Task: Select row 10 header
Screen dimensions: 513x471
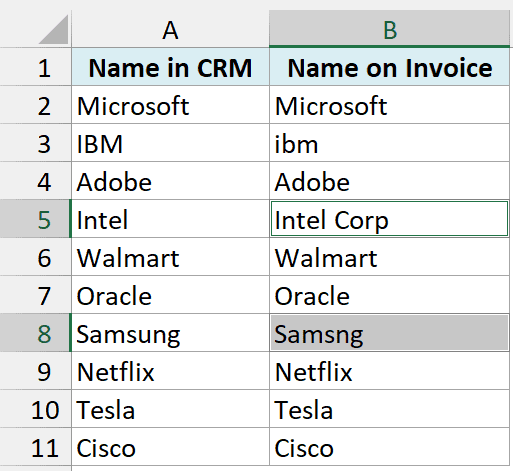Action: click(x=35, y=409)
